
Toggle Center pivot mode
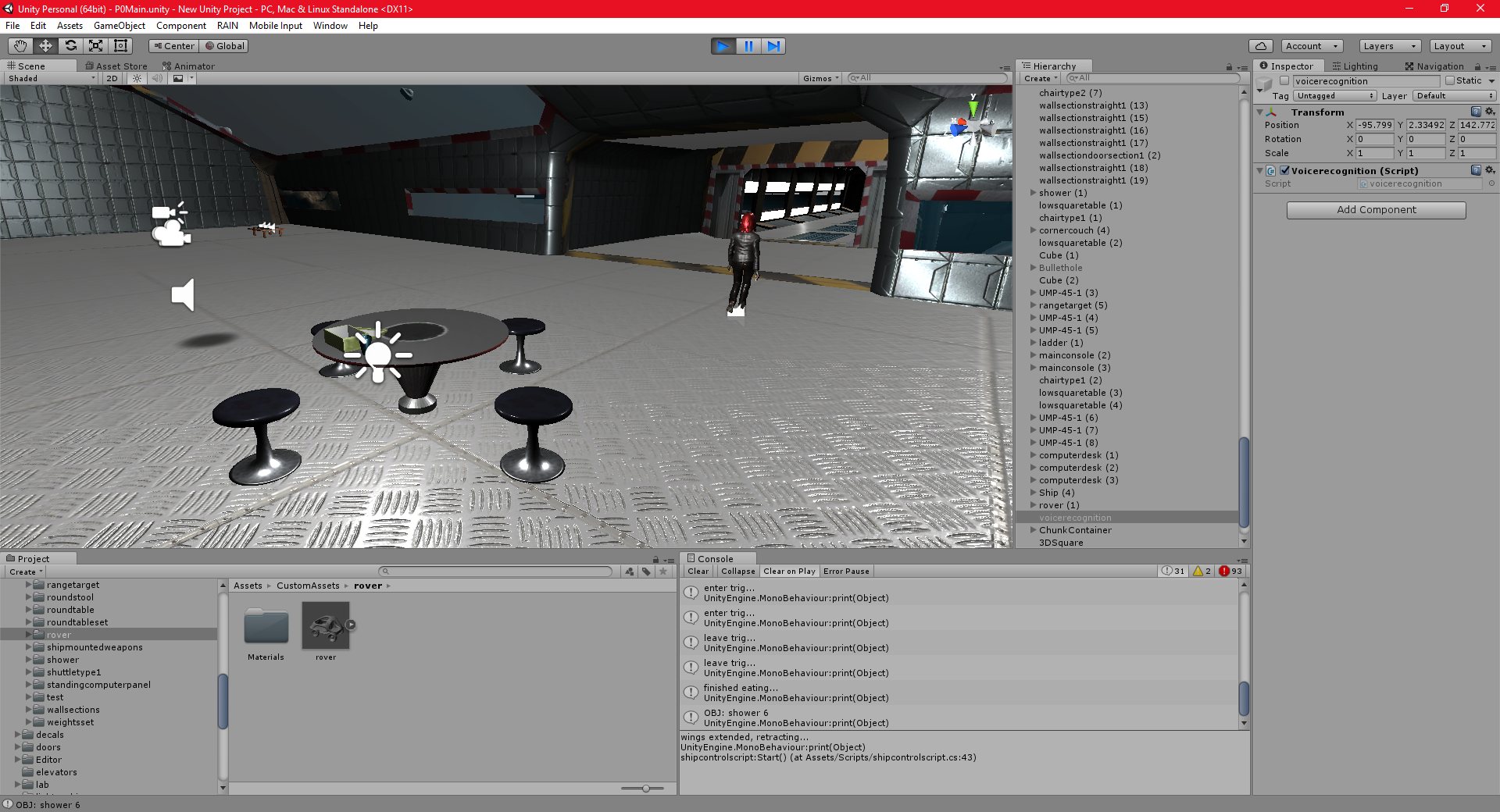click(174, 46)
